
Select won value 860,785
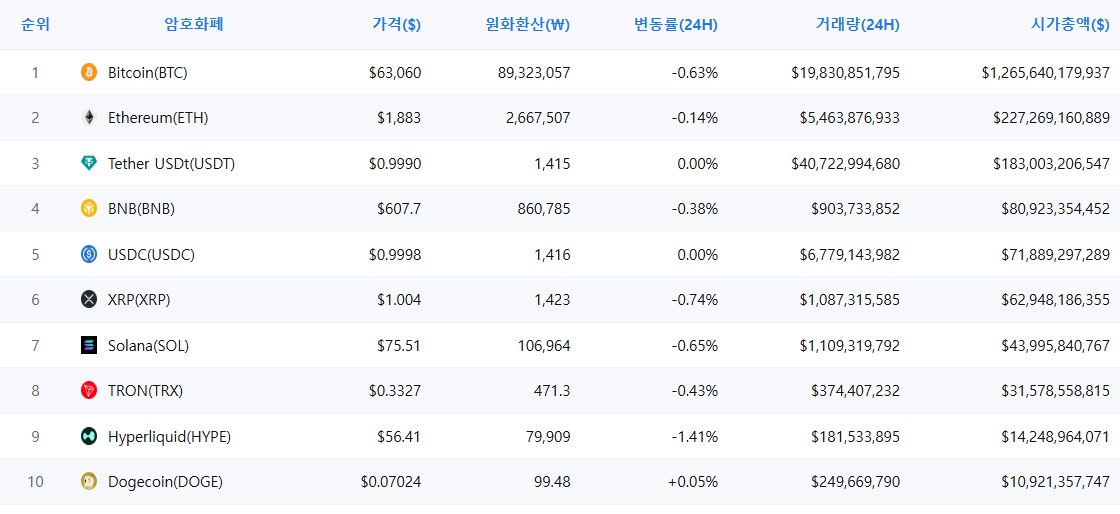tap(542, 209)
